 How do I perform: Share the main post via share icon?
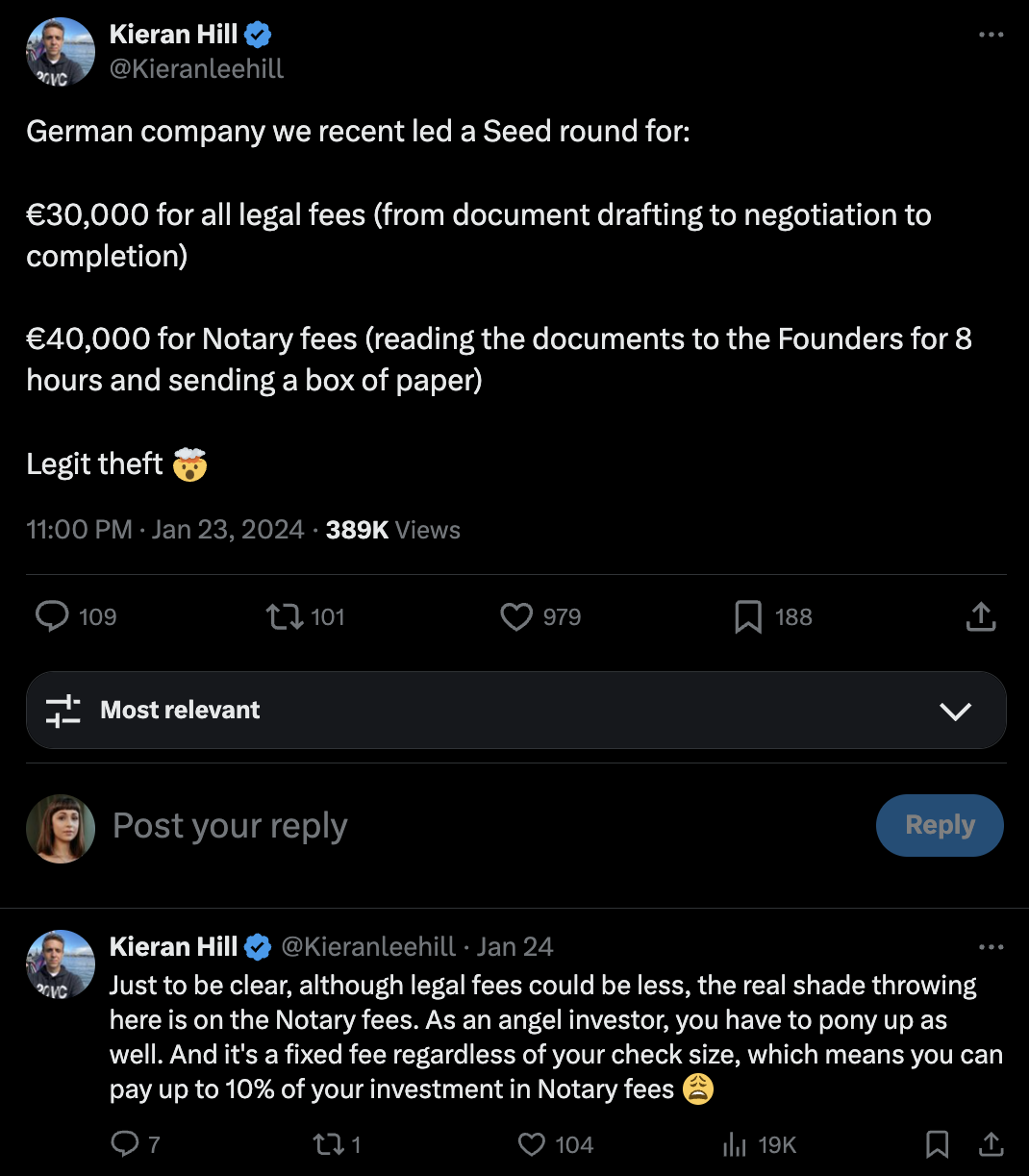coord(980,616)
